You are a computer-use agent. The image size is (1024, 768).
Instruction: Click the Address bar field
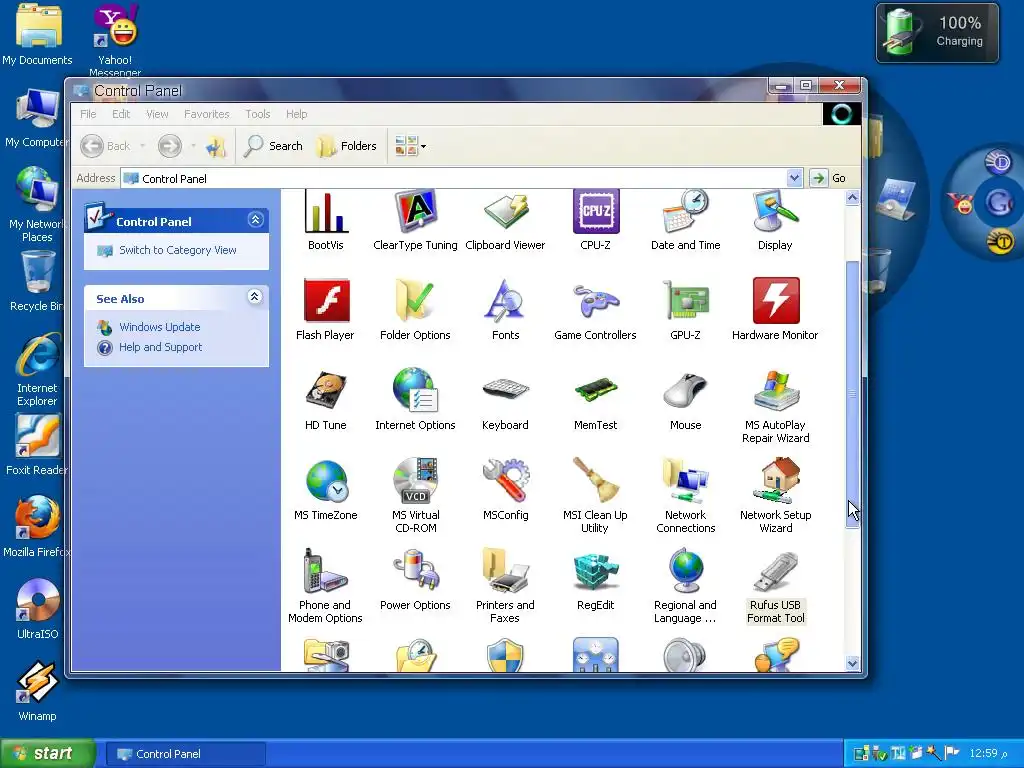pyautogui.click(x=454, y=178)
